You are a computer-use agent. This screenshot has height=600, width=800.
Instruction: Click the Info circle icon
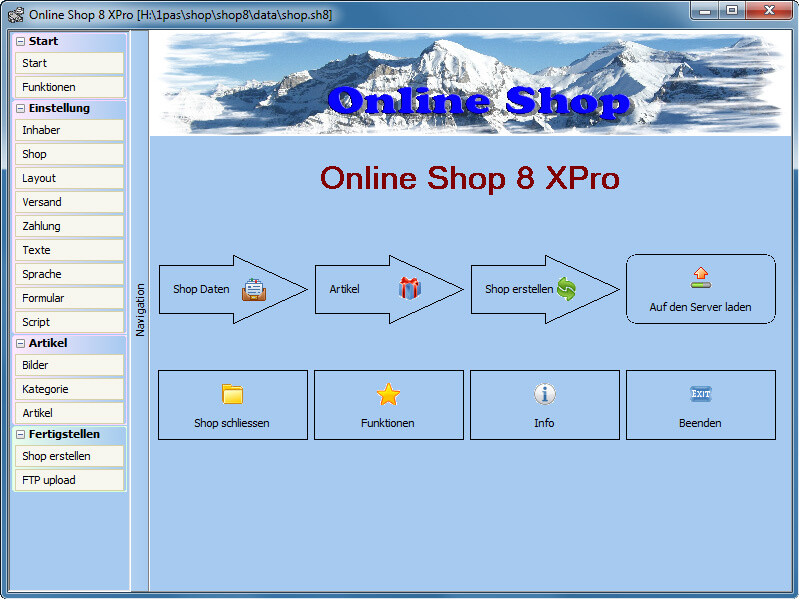[544, 395]
